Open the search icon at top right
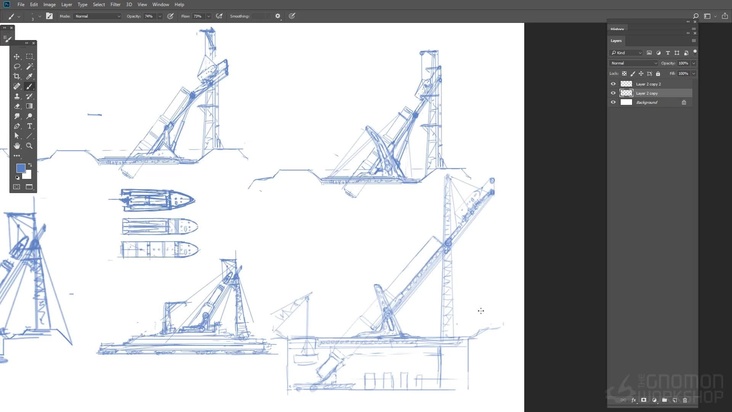732x412 pixels. [696, 16]
